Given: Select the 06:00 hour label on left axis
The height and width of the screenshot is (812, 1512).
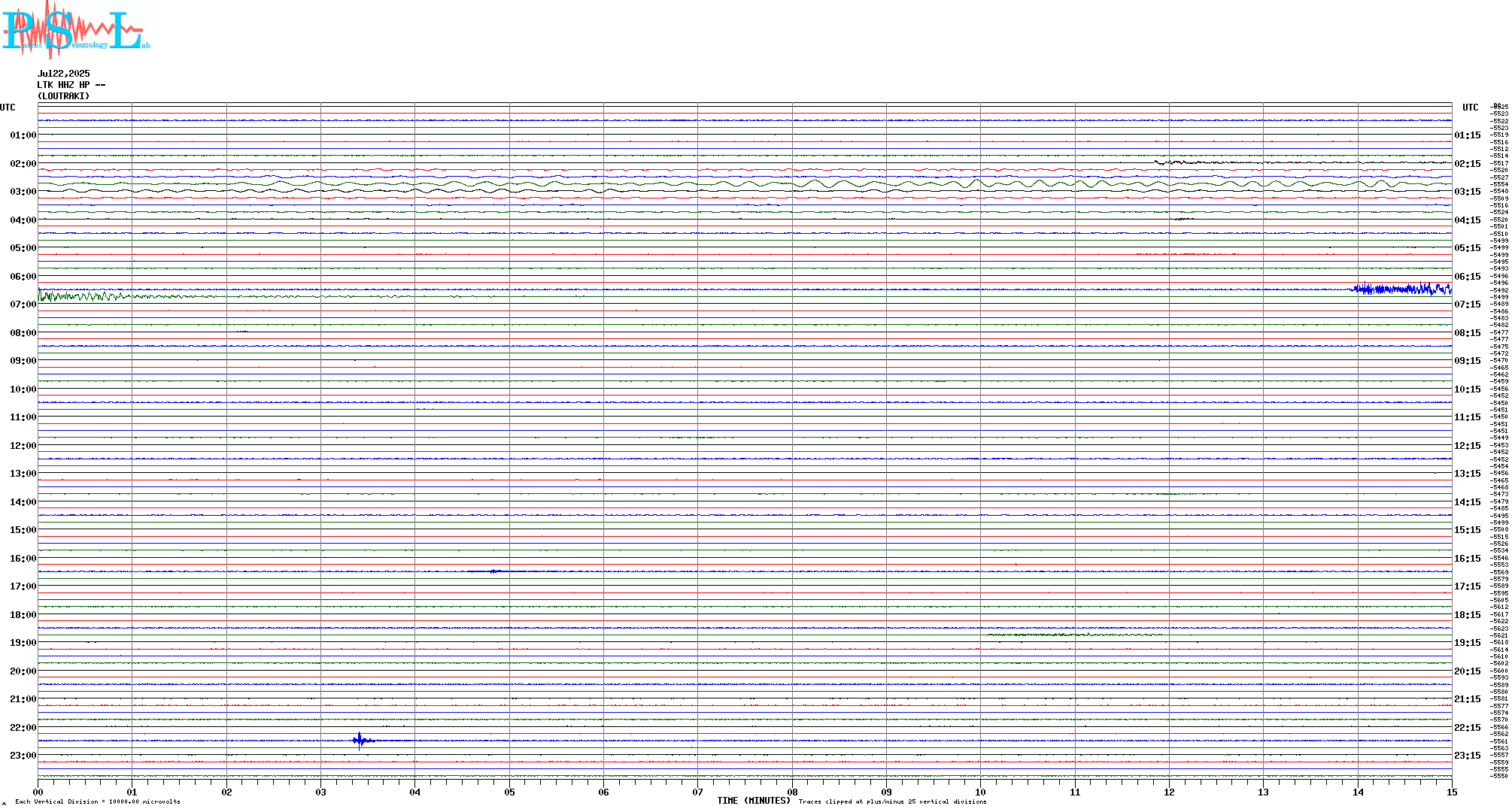Looking at the screenshot, I should coord(23,277).
